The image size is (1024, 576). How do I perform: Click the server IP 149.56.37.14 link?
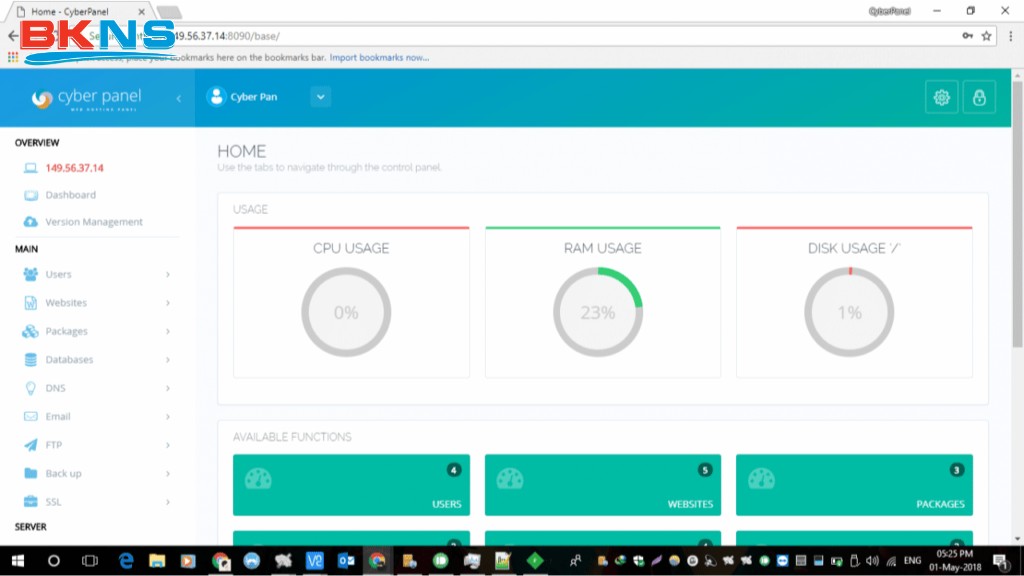[74, 168]
